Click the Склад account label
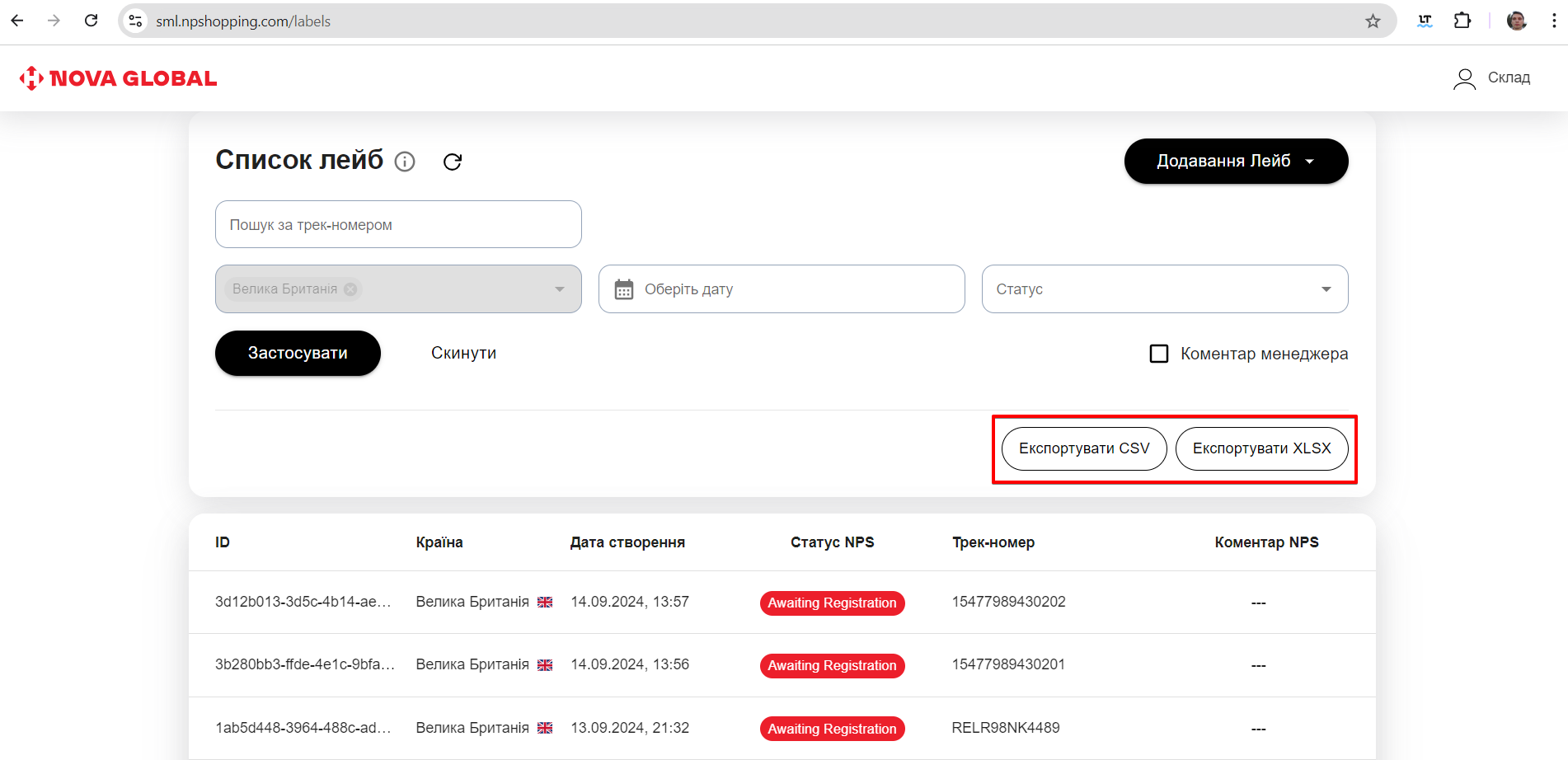The width and height of the screenshot is (1568, 760). coord(1509,77)
